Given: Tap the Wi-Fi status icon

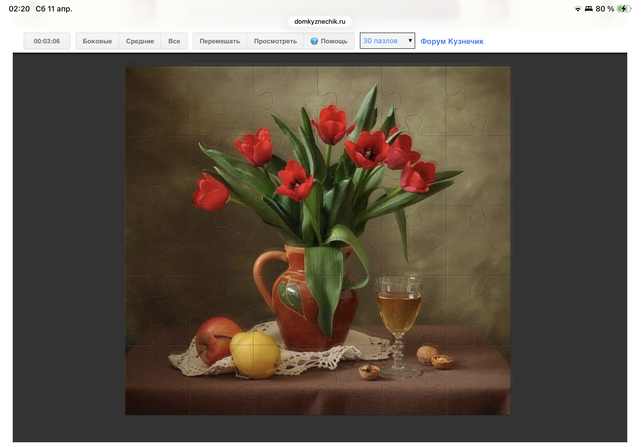Looking at the screenshot, I should (578, 8).
